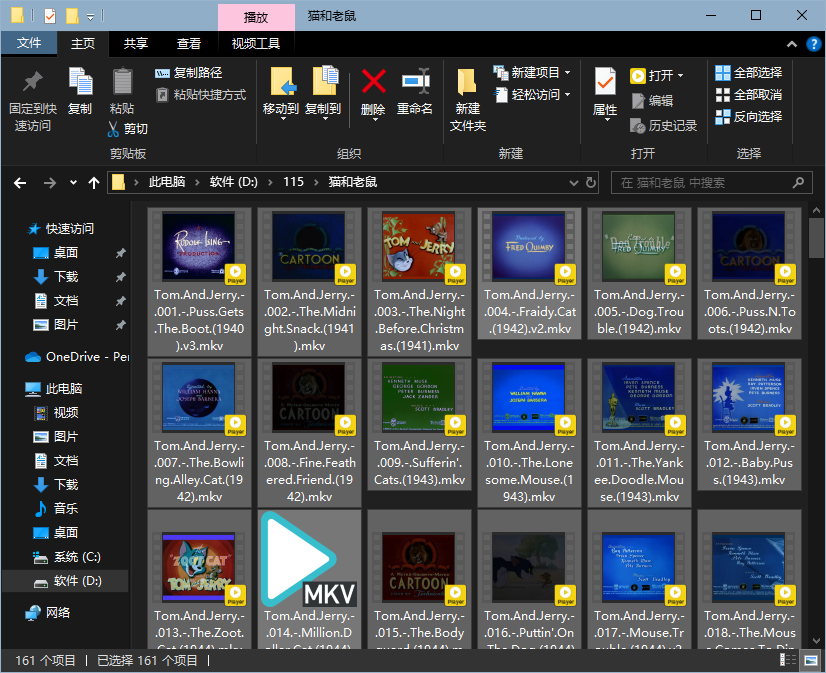The width and height of the screenshot is (826, 673).
Task: Select the 001 Puss Gets The Boot video
Action: point(199,282)
